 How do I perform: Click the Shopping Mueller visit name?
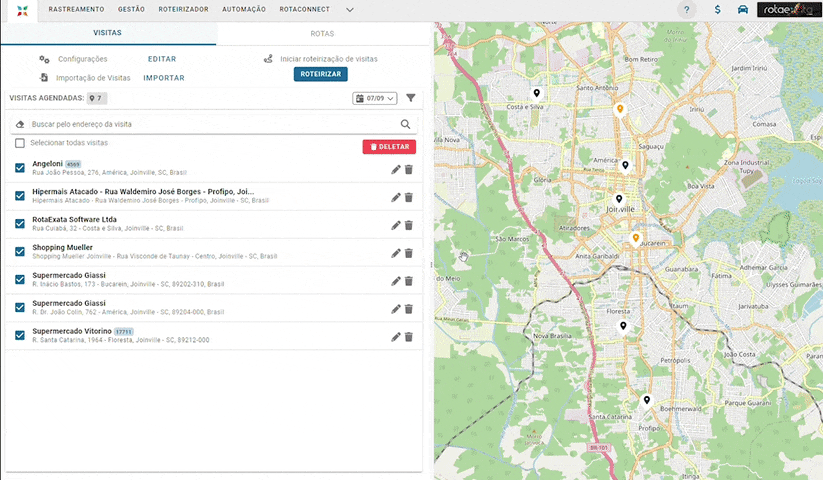pyautogui.click(x=62, y=248)
